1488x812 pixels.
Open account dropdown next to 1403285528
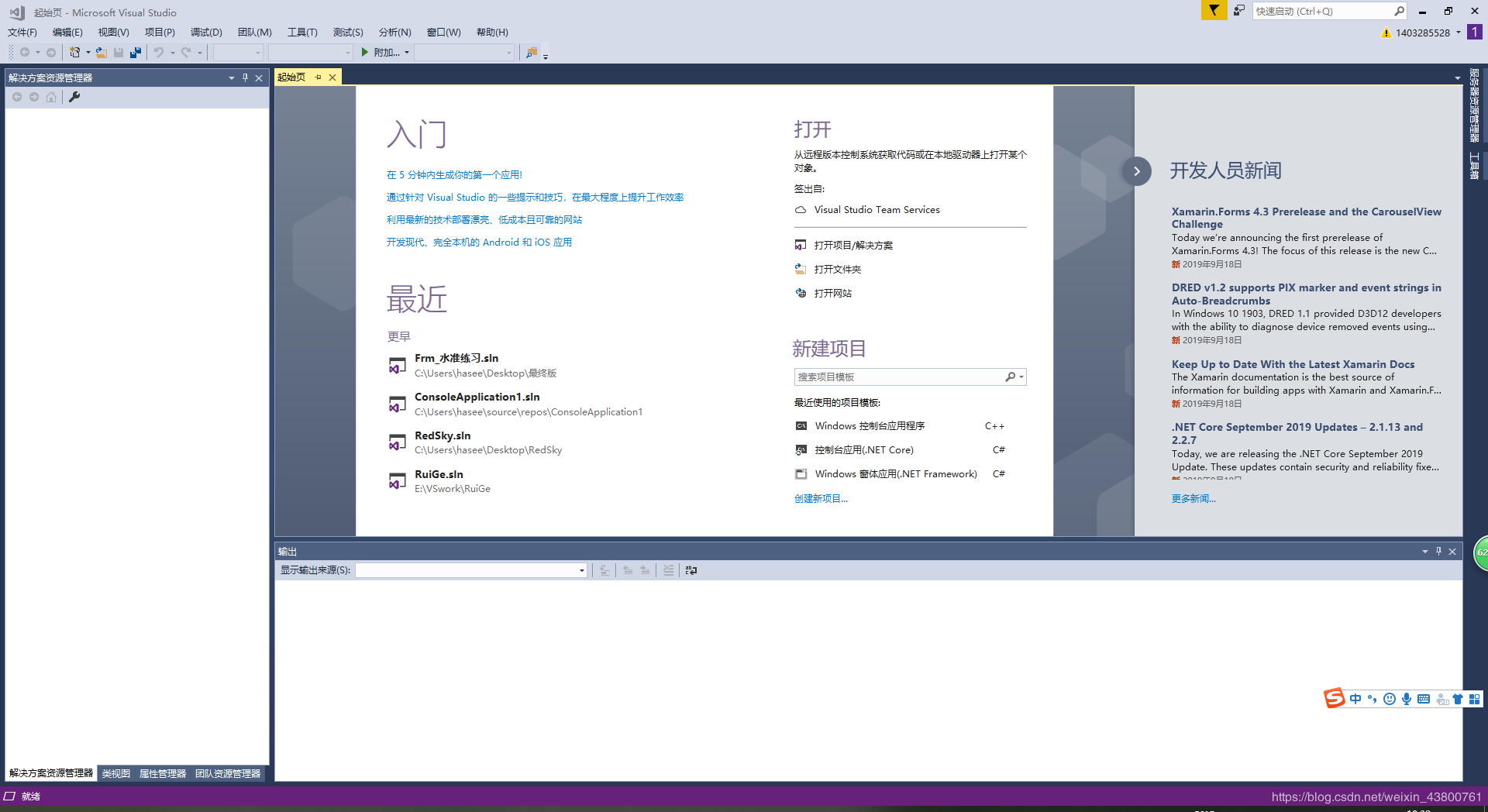click(x=1458, y=33)
